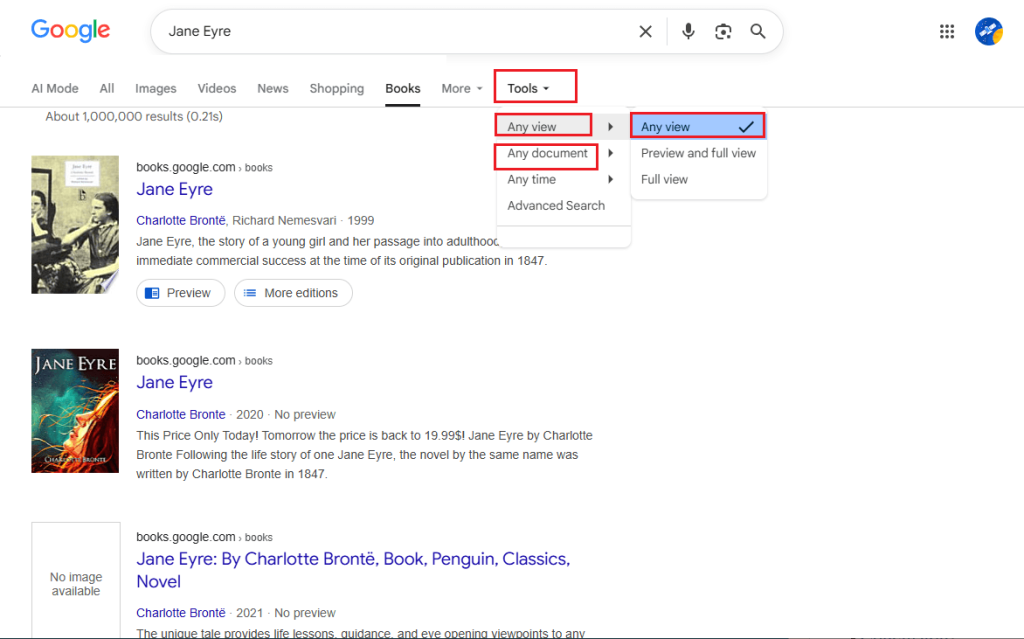Expand the Any view filter submenu
The height and width of the screenshot is (639, 1024).
pyautogui.click(x=562, y=127)
